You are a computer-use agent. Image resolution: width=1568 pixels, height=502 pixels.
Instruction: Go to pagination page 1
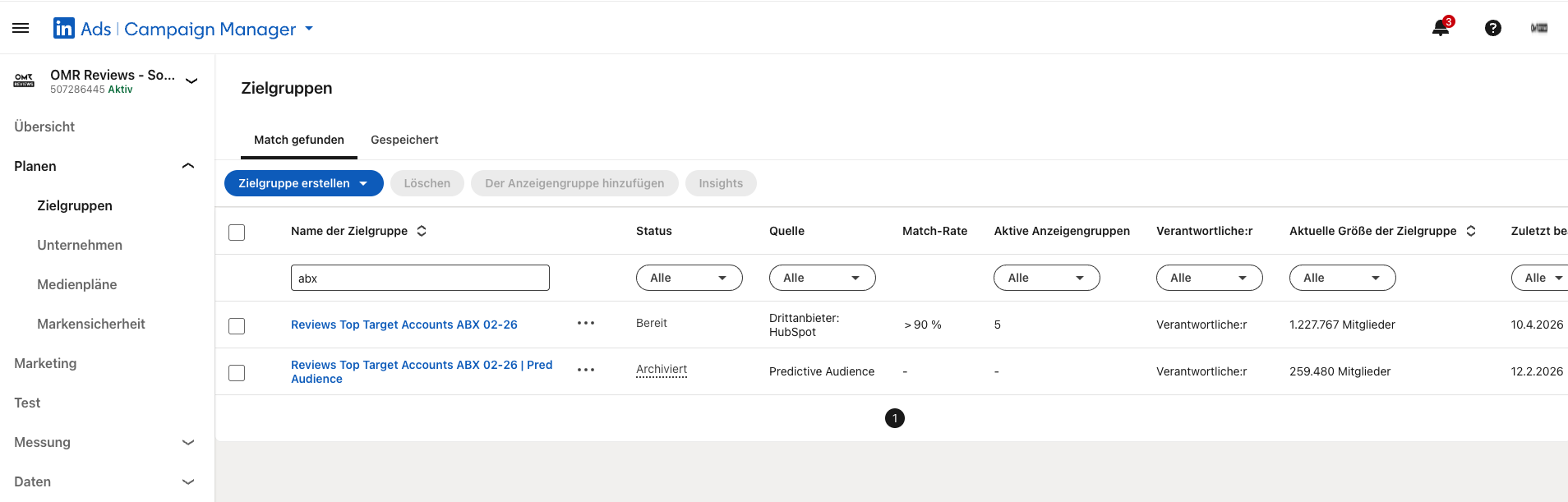coord(895,418)
